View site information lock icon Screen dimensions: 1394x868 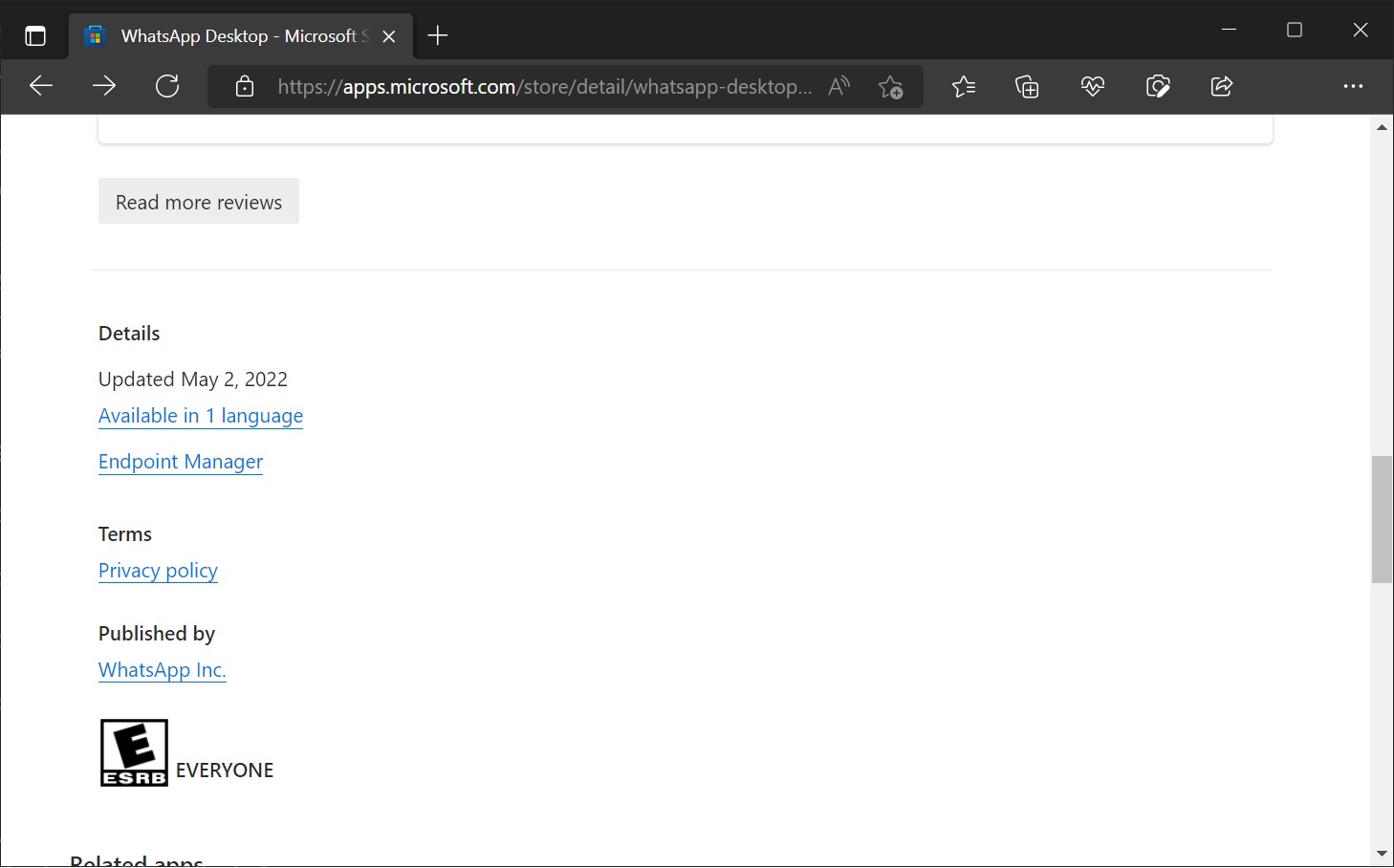click(245, 87)
